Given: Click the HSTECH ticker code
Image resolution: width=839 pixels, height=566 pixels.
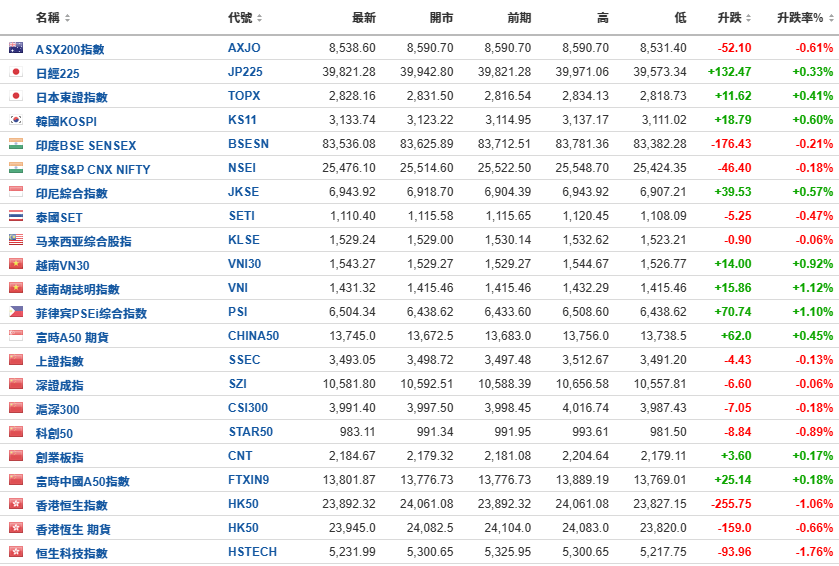Looking at the screenshot, I should 253,552.
